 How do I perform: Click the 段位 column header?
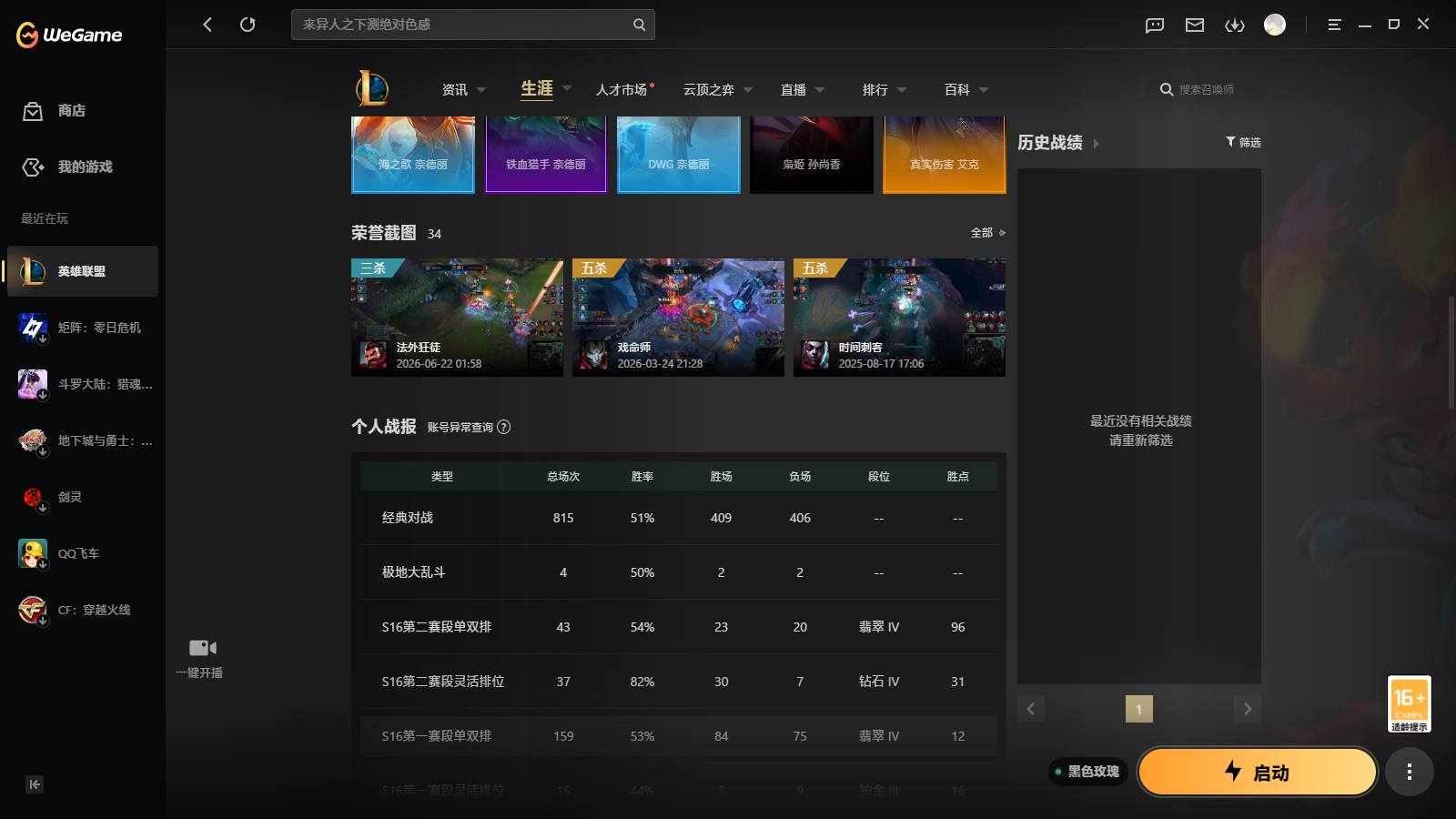pyautogui.click(x=879, y=477)
